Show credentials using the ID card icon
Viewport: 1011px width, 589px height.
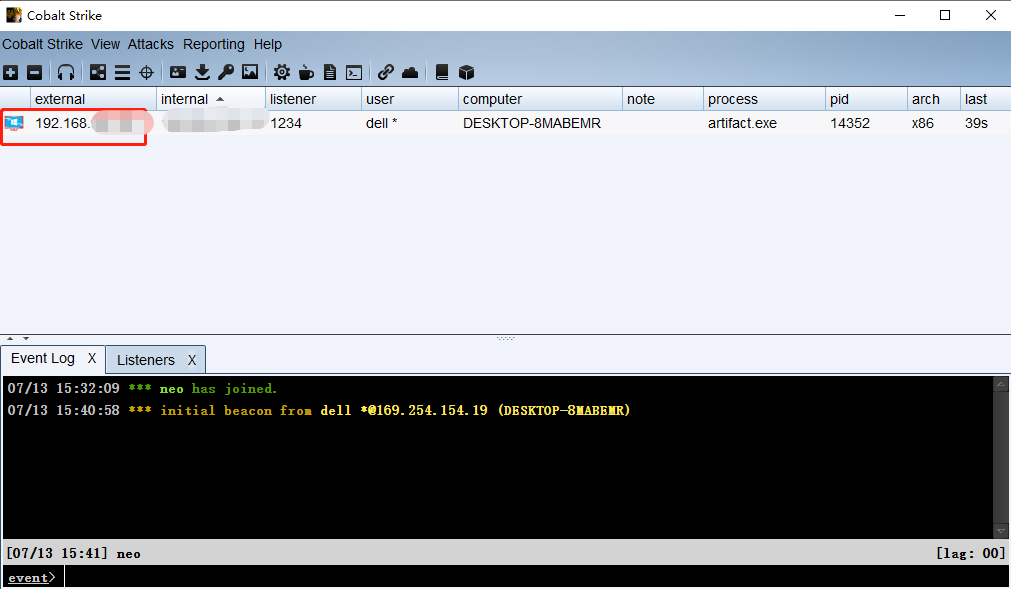[x=178, y=72]
